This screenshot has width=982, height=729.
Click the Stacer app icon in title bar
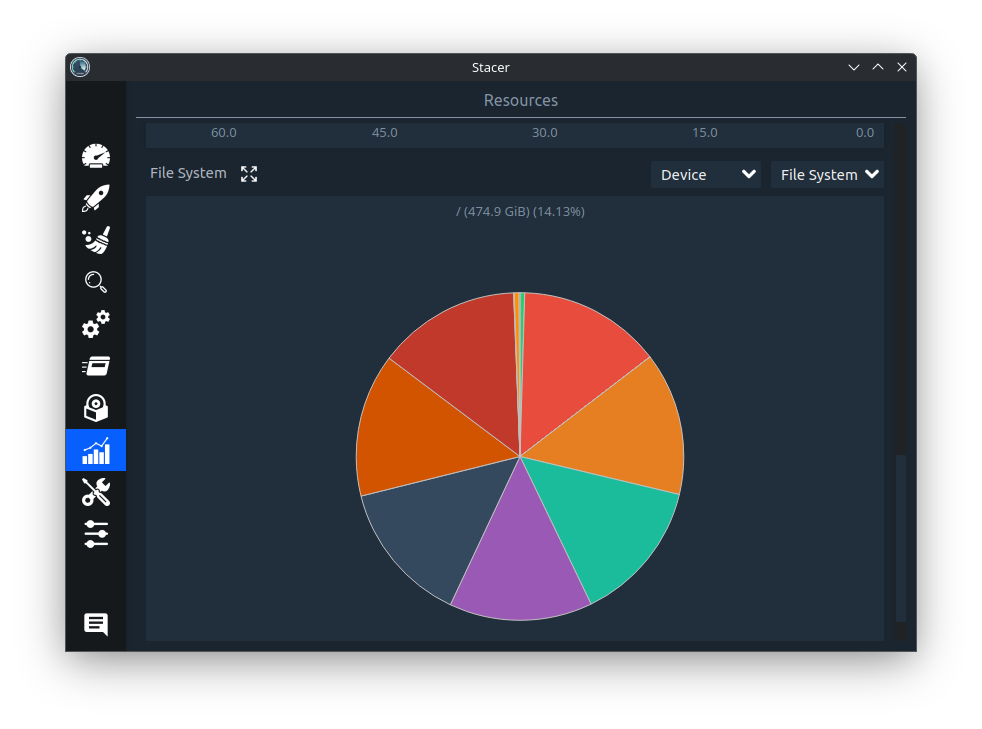(x=80, y=67)
